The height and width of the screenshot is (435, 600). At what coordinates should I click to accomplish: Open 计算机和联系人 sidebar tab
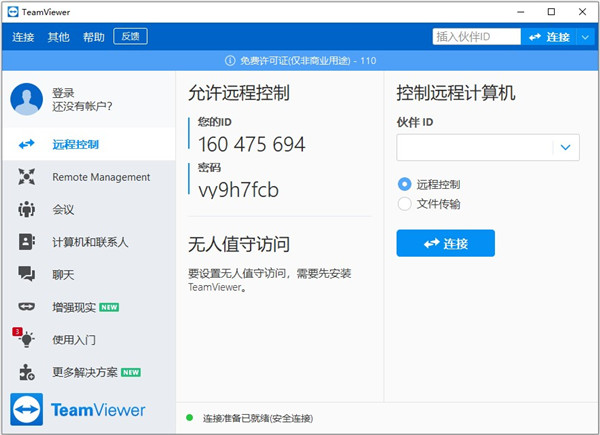pyautogui.click(x=89, y=242)
